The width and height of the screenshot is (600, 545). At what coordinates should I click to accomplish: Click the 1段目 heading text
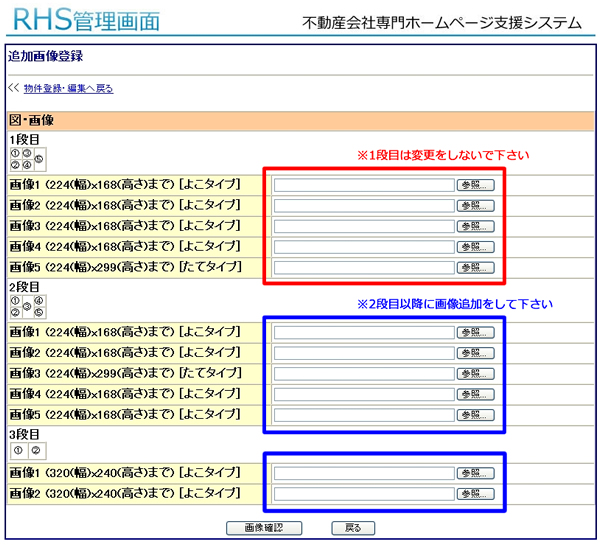click(x=24, y=139)
